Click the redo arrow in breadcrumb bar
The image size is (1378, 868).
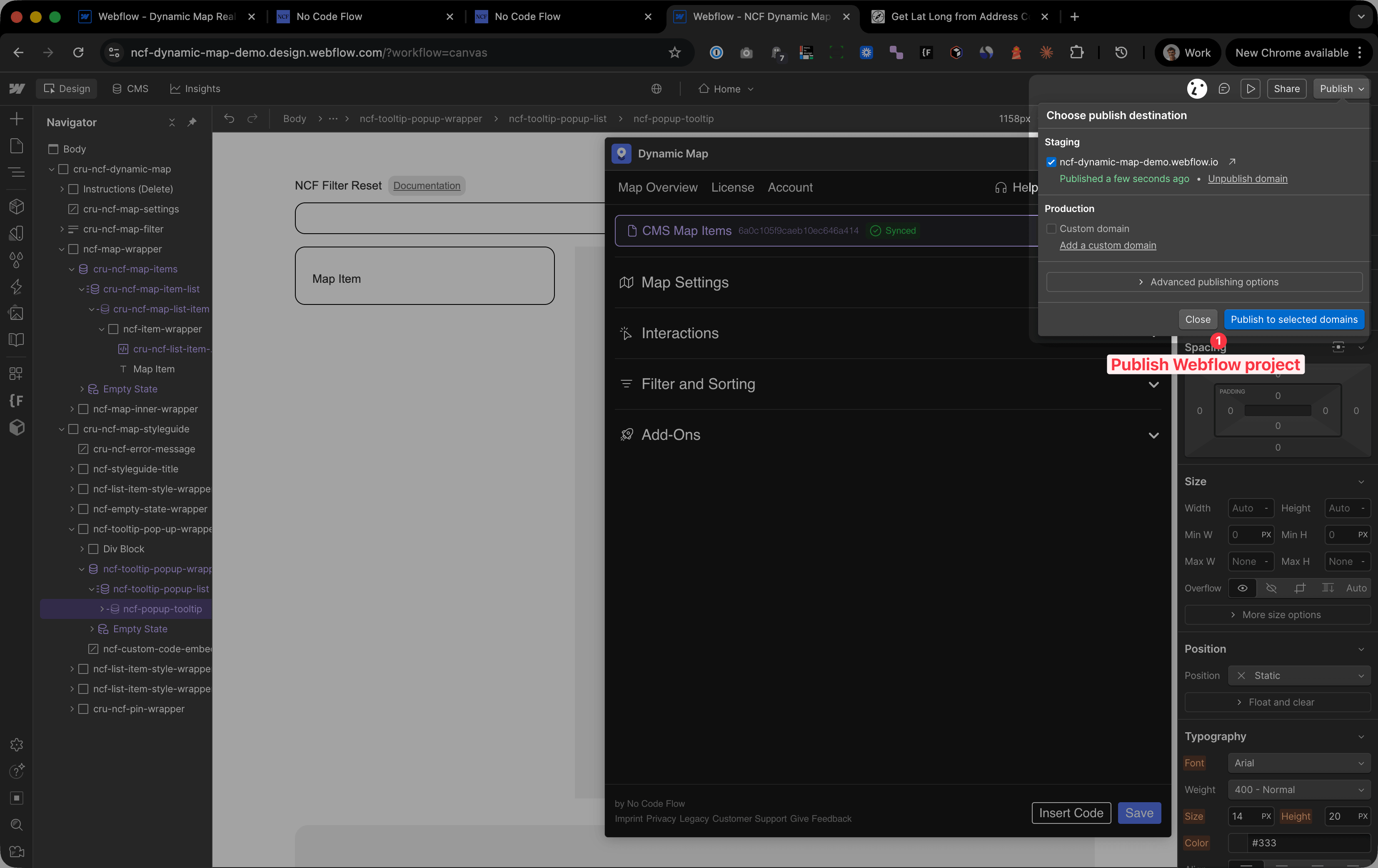pos(252,118)
